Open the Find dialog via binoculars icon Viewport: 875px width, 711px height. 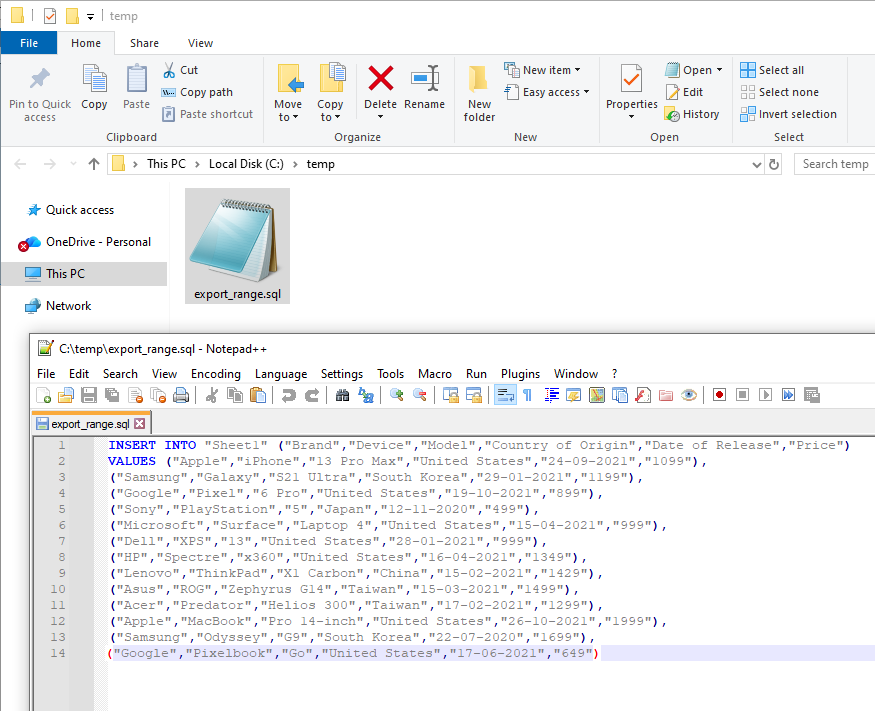[x=342, y=395]
